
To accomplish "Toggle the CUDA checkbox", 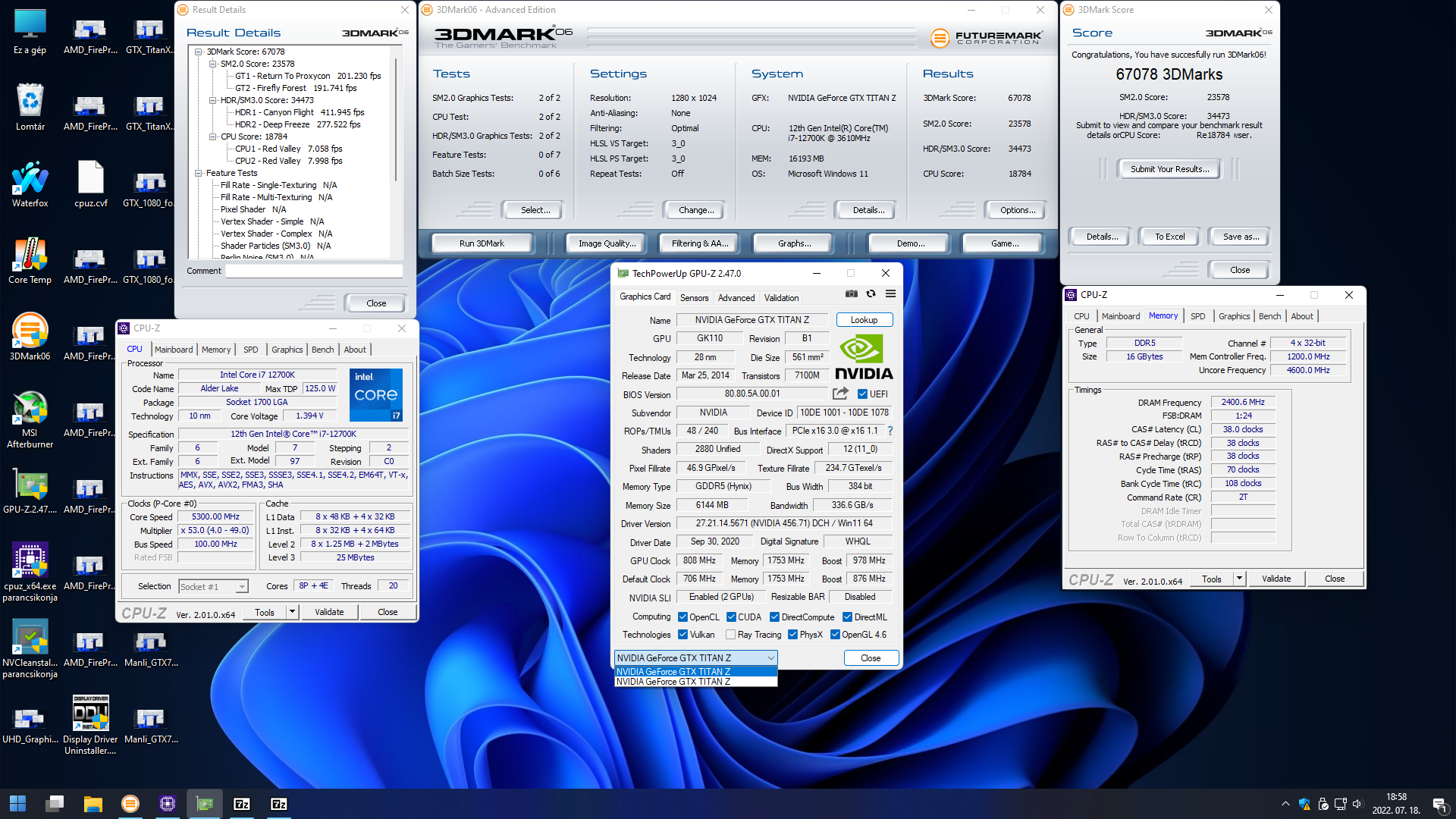I will [731, 617].
